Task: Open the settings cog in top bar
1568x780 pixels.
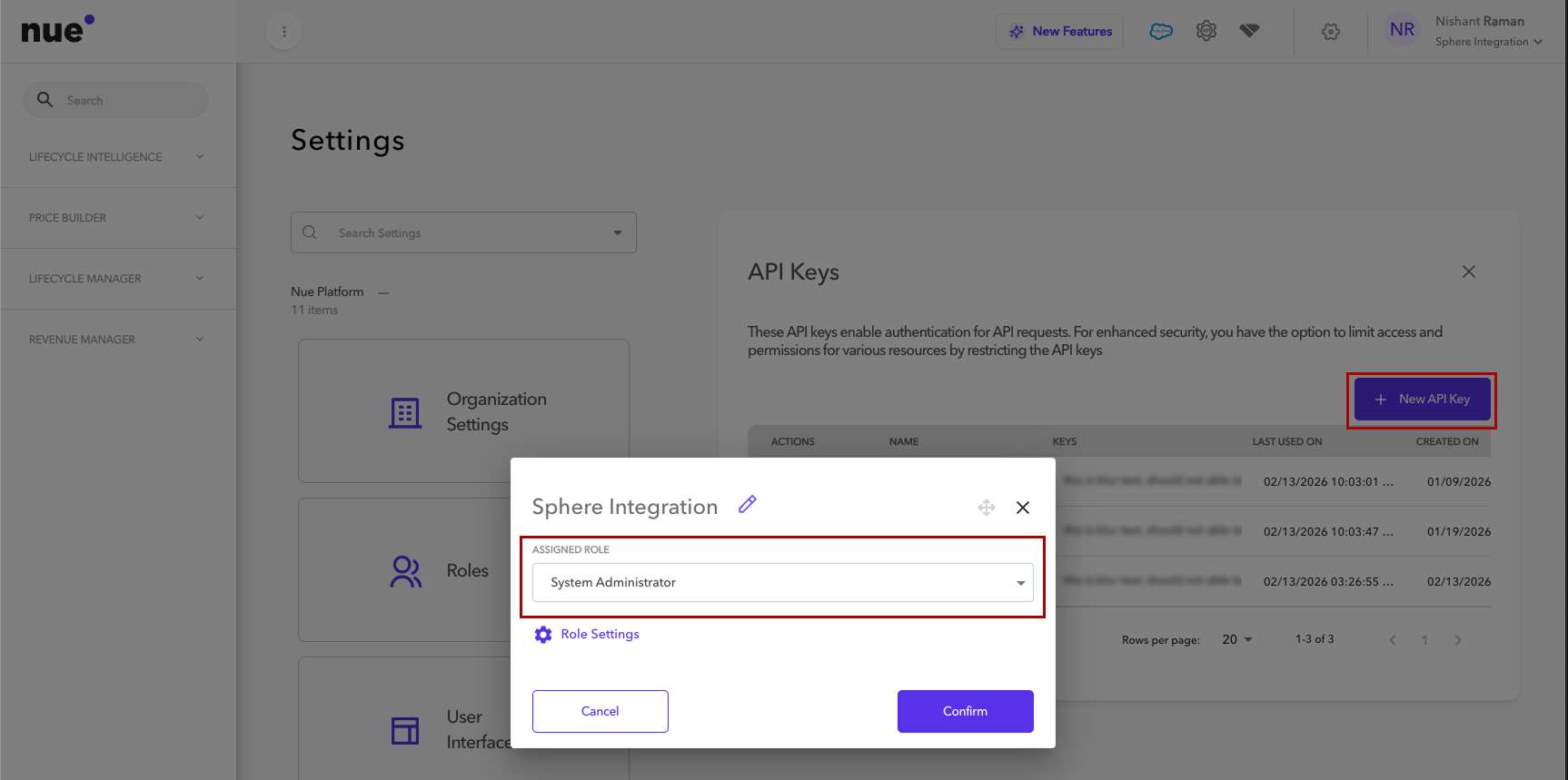Action: point(1331,32)
